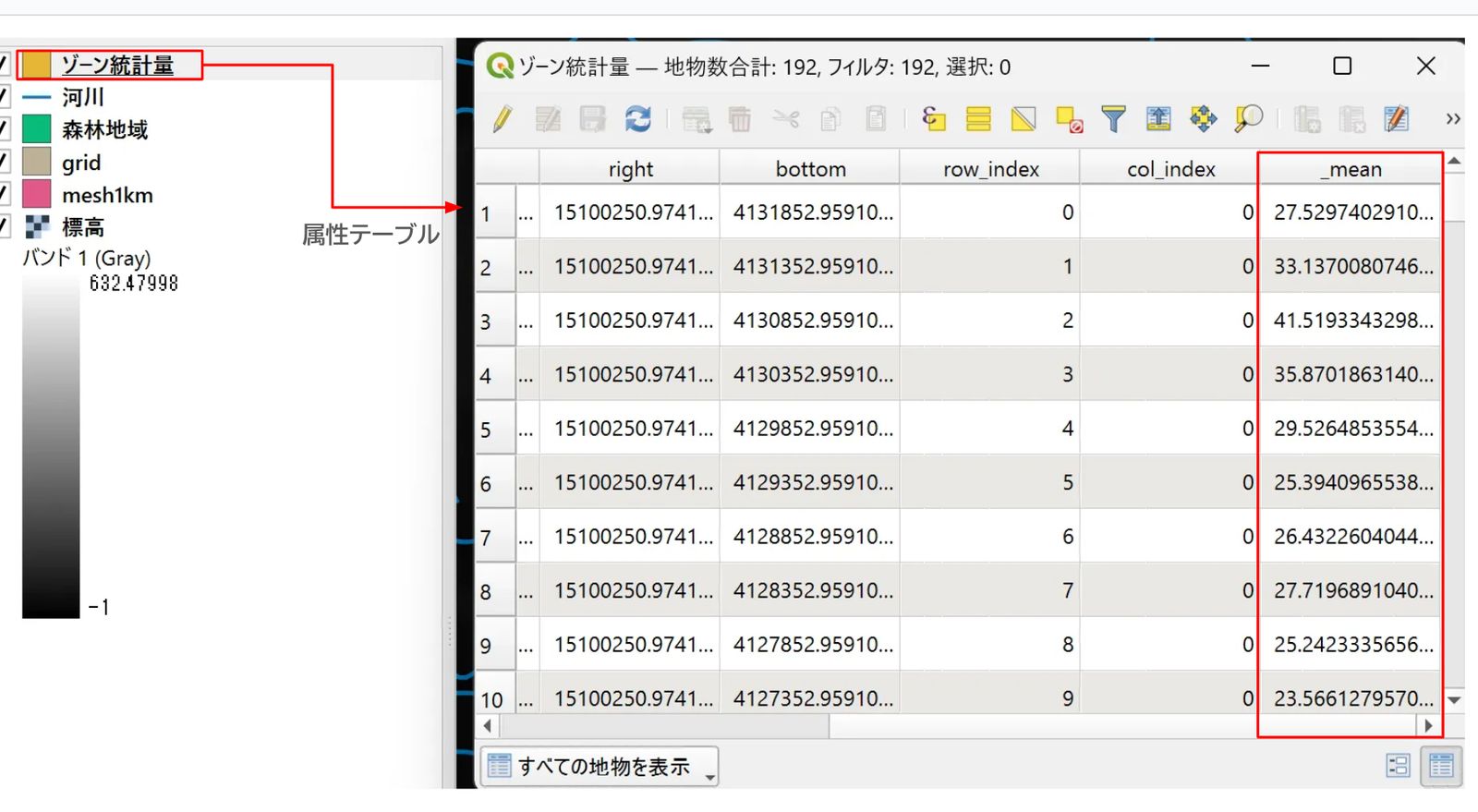Expand the toolbar overflow chevron
The width and height of the screenshot is (1478, 812).
(1453, 119)
